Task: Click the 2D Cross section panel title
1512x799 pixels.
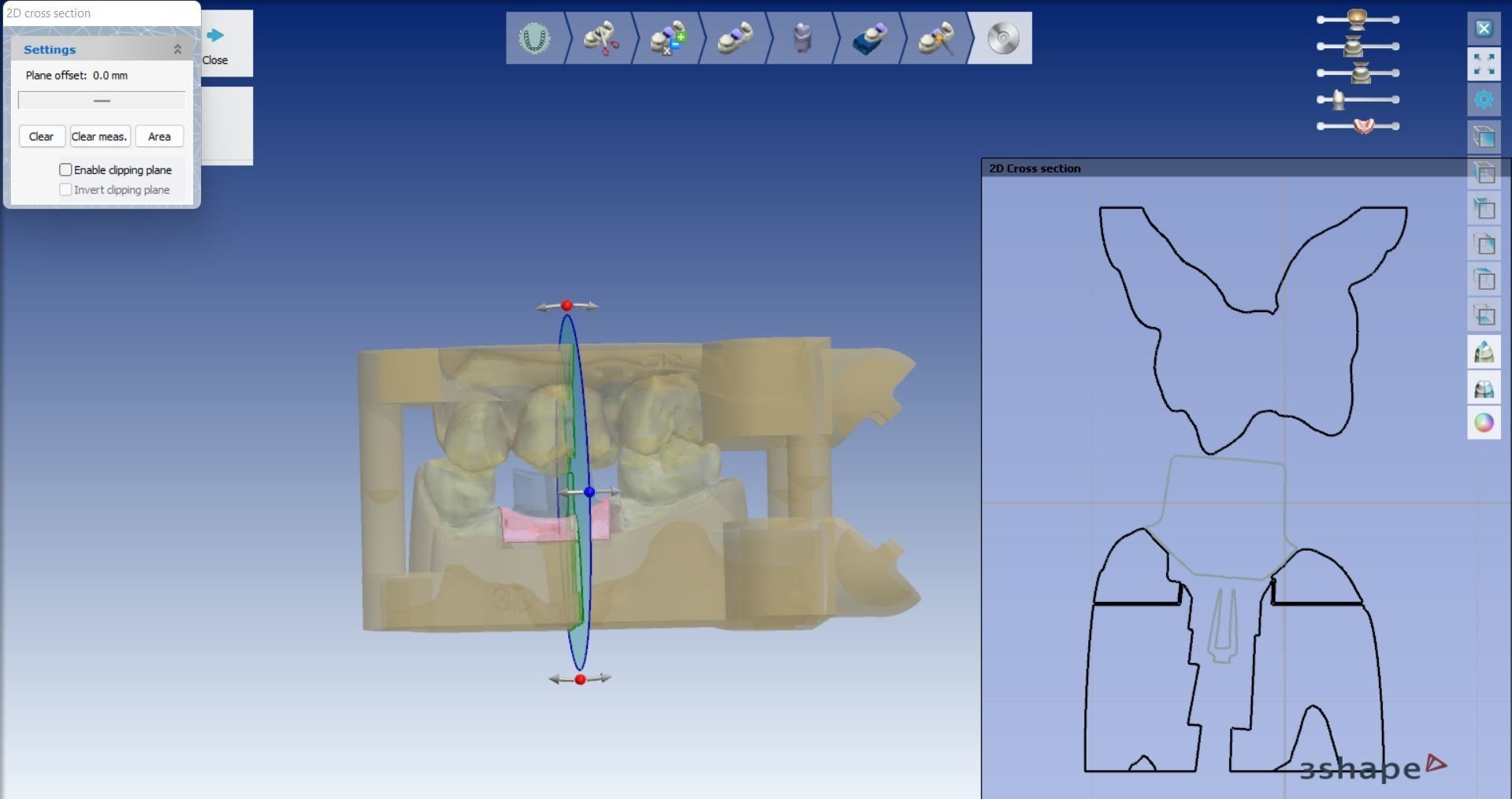Action: (1035, 168)
